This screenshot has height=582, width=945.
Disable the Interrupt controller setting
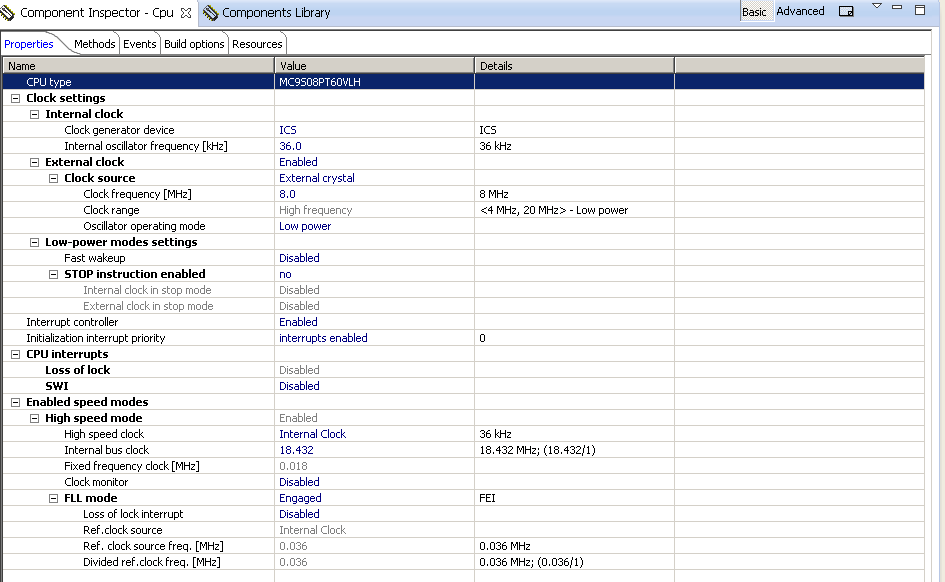[x=299, y=322]
